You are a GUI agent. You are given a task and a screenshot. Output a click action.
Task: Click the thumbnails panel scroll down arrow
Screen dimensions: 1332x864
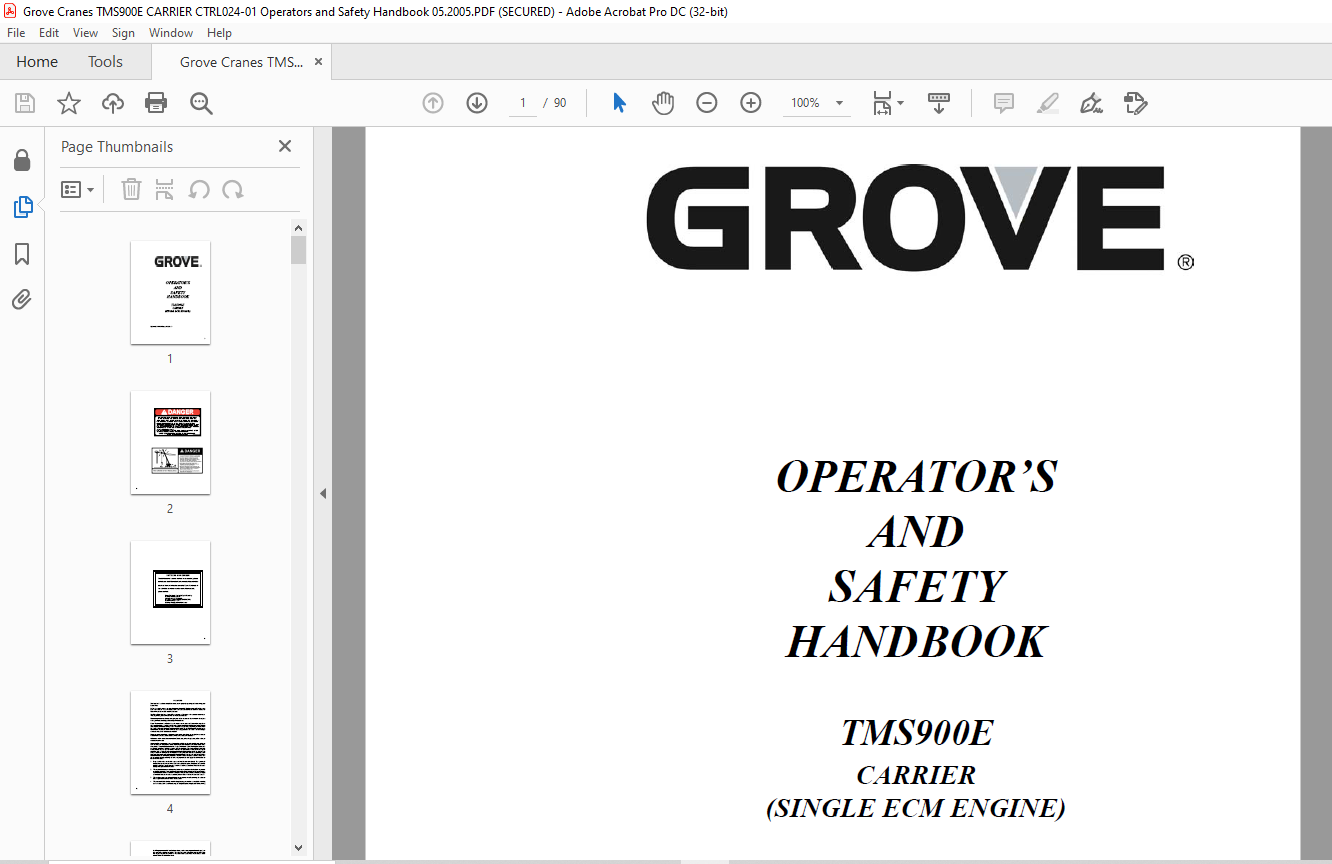point(298,848)
